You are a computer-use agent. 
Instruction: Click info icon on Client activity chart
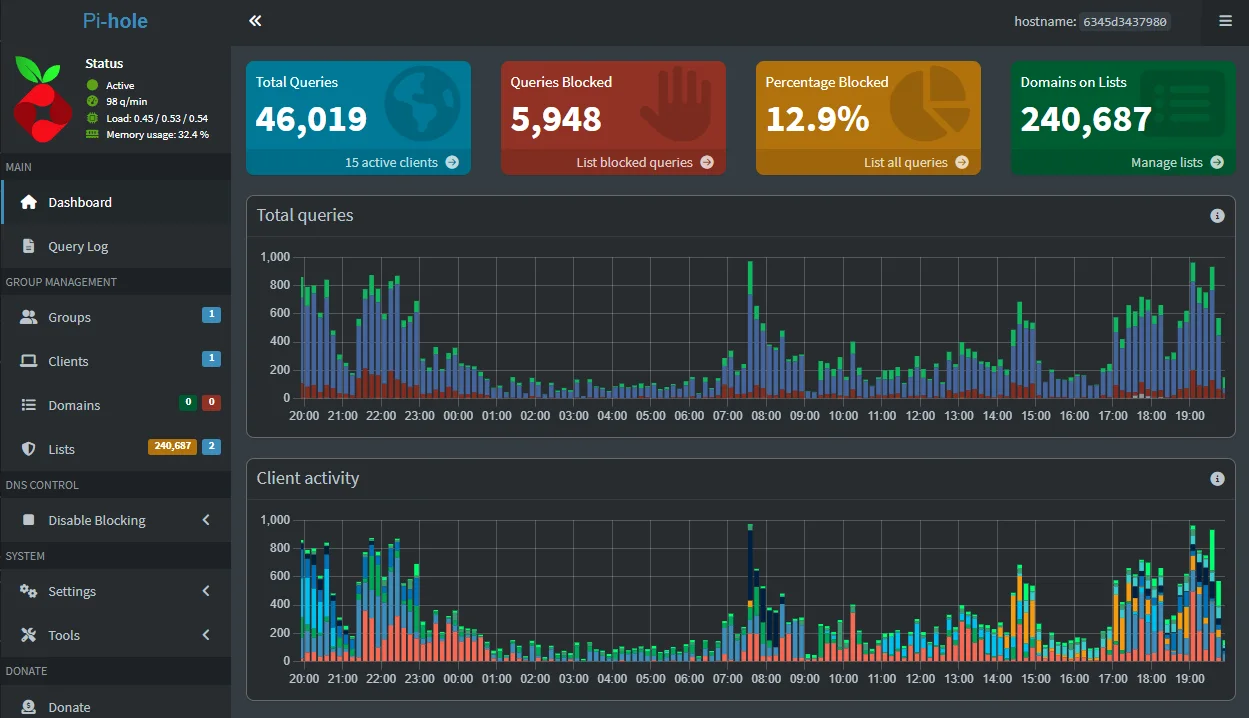point(1217,478)
